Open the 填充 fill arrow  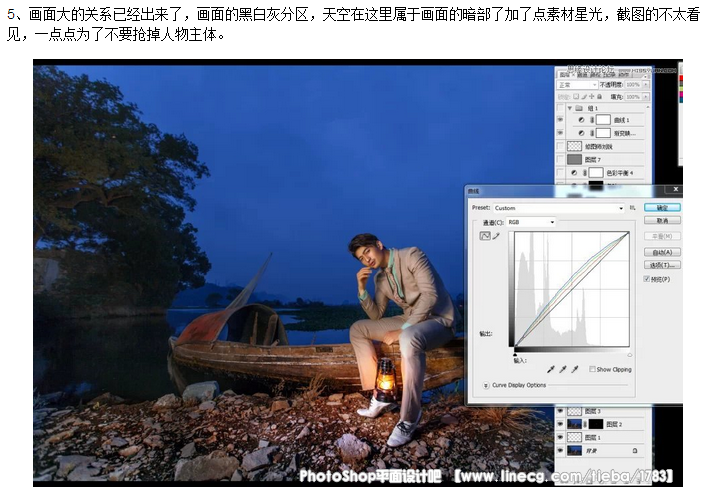coord(646,97)
